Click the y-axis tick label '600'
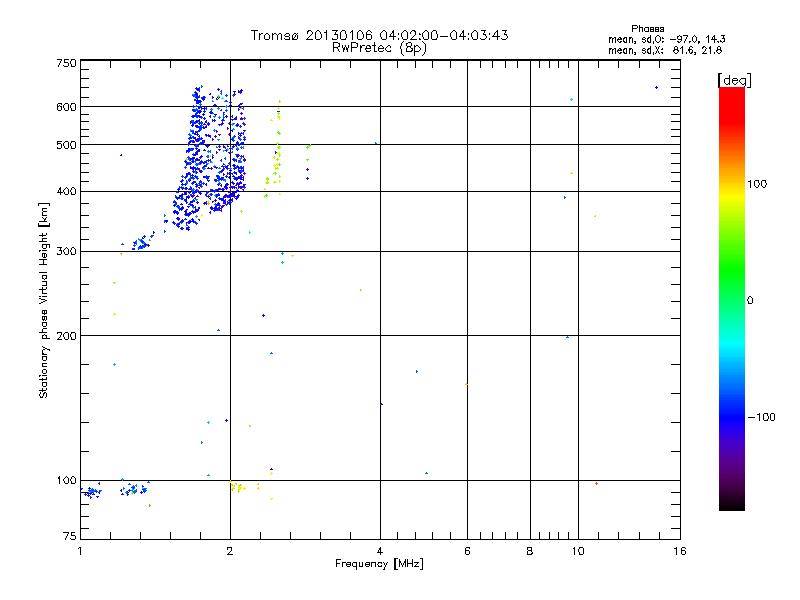This screenshot has width=800, height=600. [x=66, y=107]
